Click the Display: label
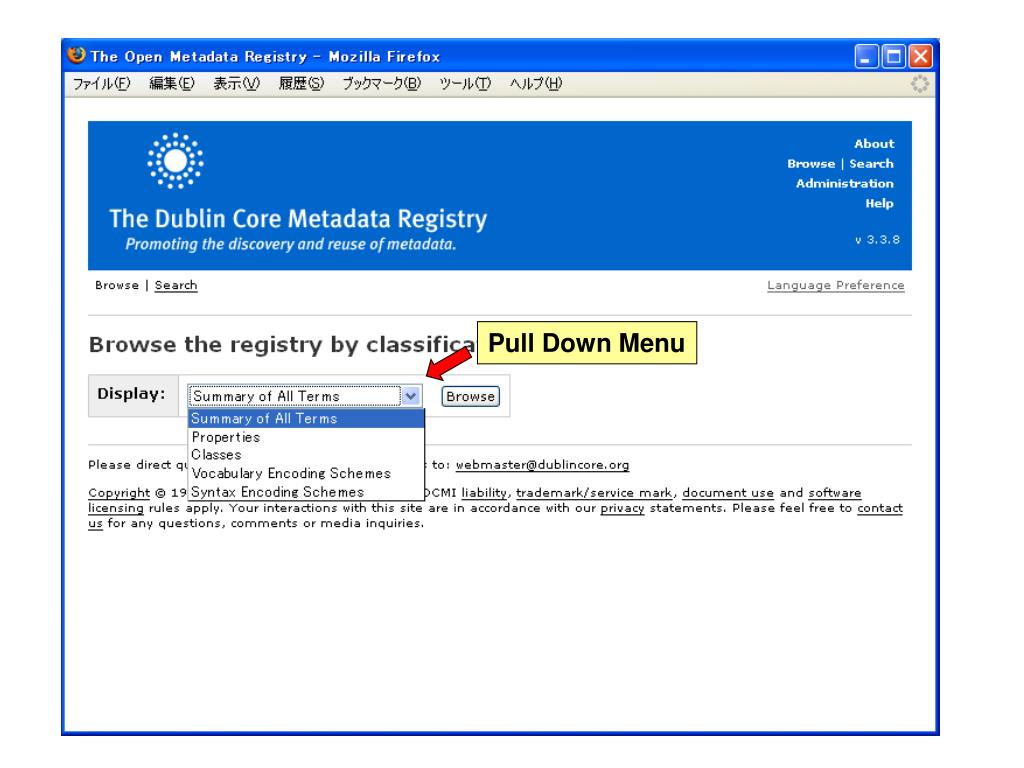 pos(131,394)
